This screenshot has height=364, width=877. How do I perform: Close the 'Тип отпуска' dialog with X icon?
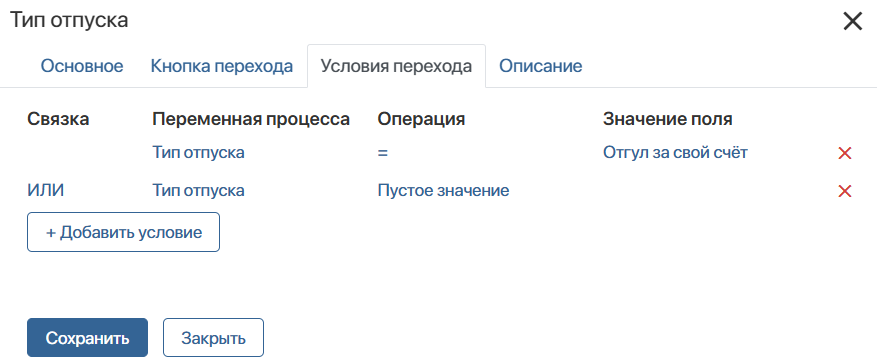(853, 22)
